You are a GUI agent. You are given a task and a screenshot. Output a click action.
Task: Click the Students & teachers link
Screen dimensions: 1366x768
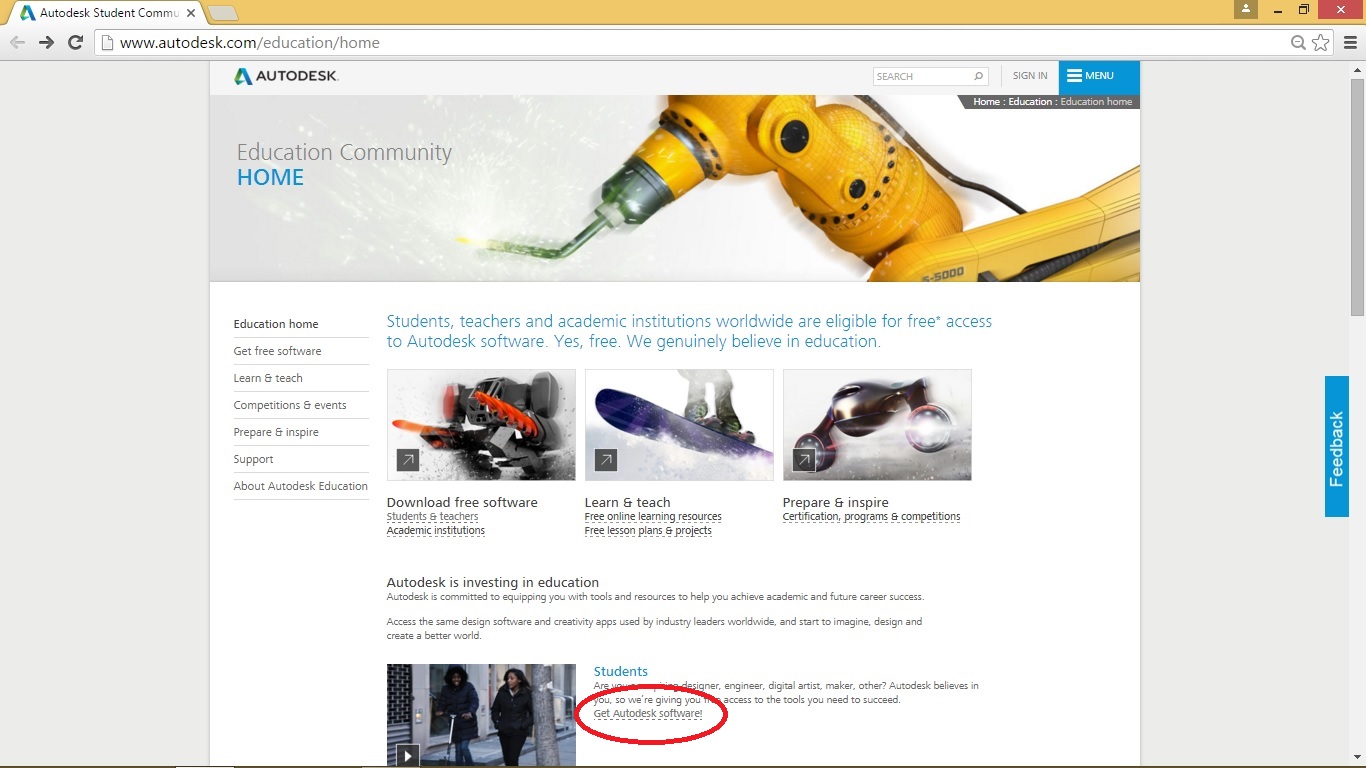coord(432,517)
